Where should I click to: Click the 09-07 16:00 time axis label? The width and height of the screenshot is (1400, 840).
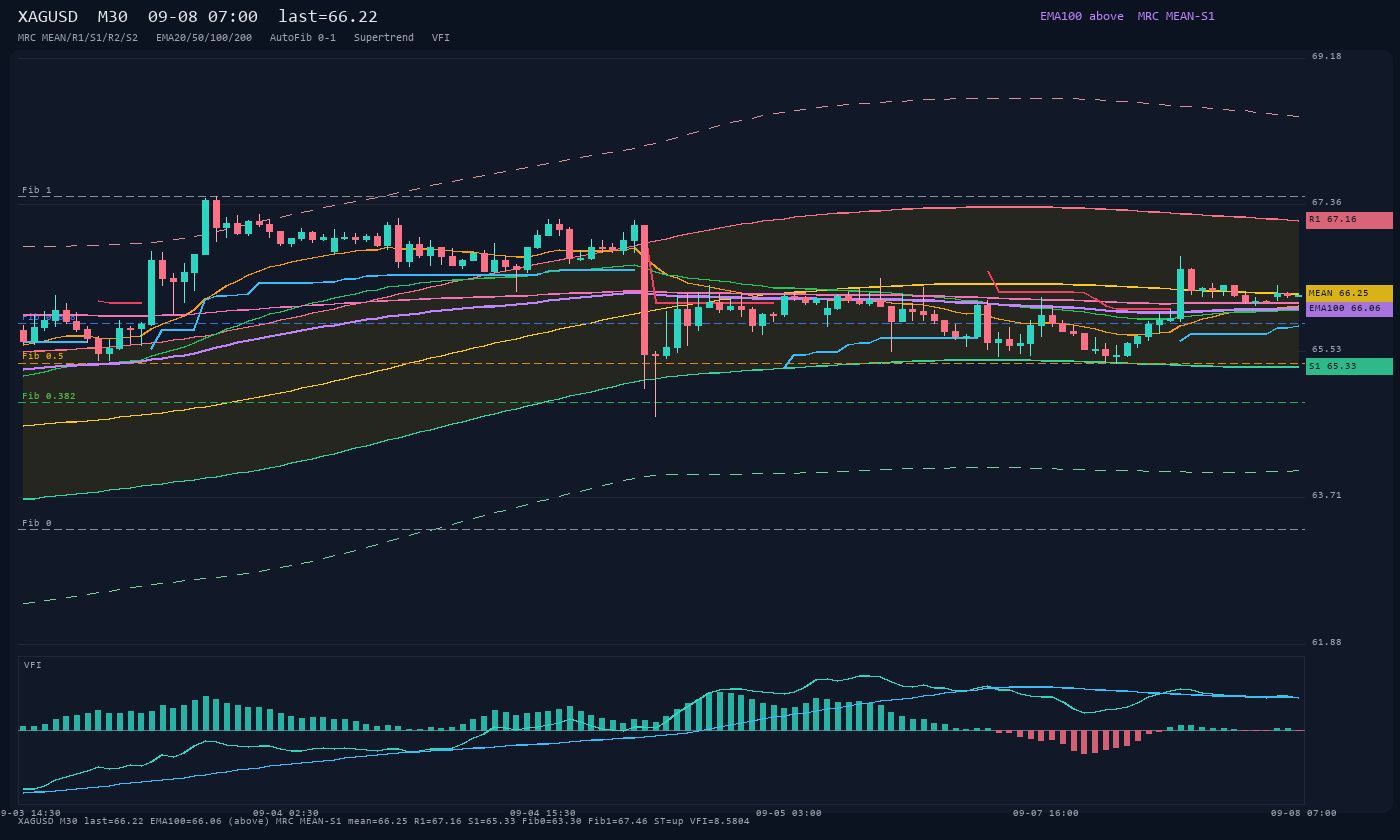tap(1046, 813)
